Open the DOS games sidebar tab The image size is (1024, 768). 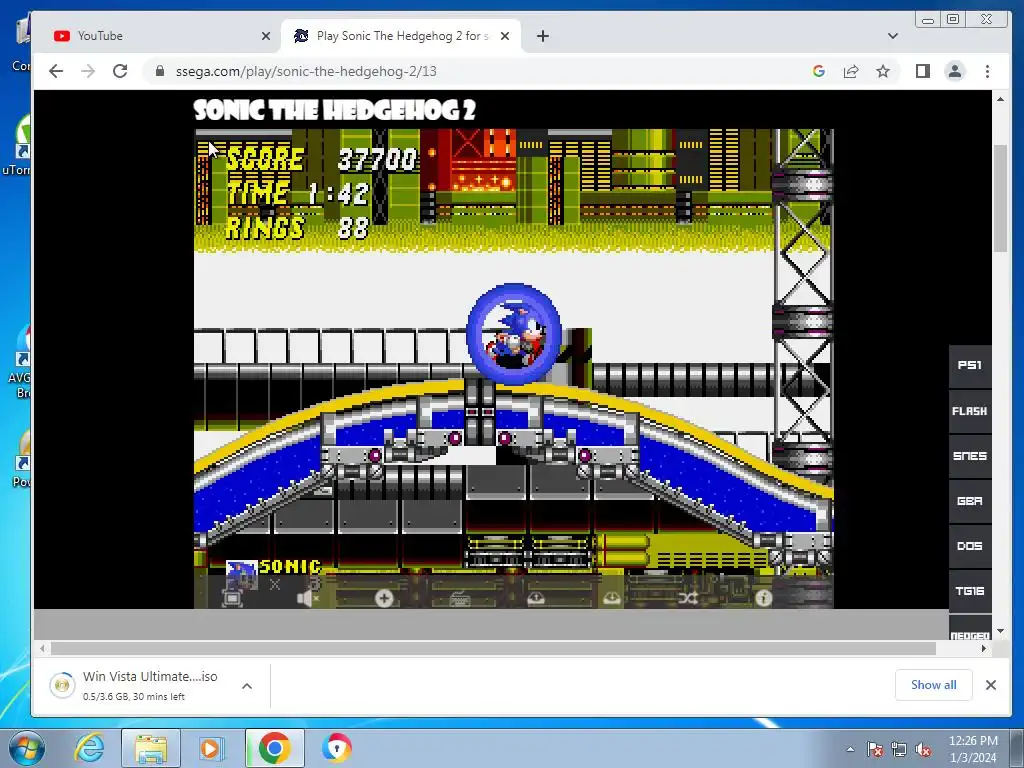click(x=970, y=546)
